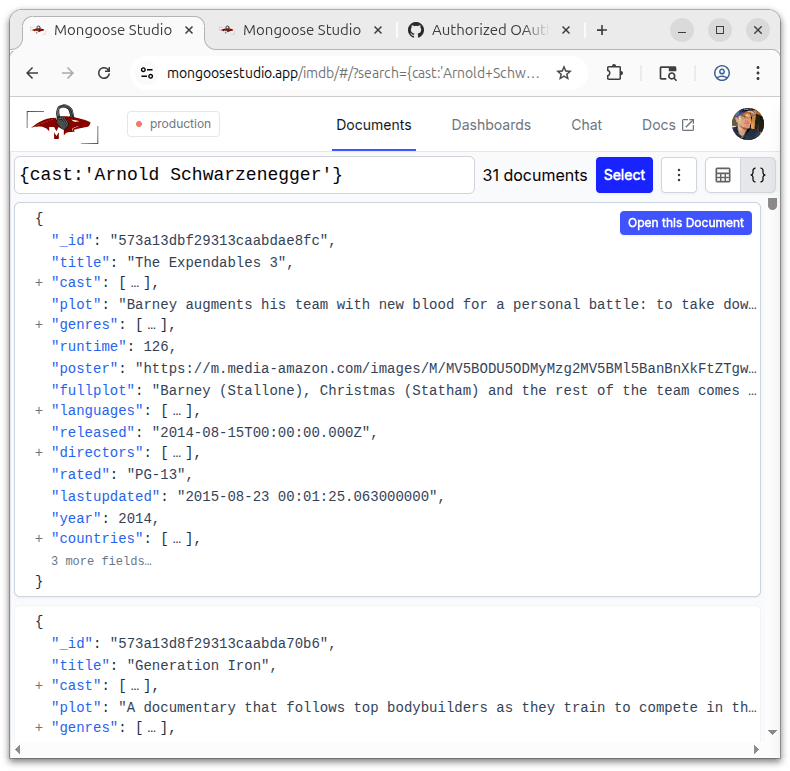Expand genres array in The Expendables 3
This screenshot has height=771, width=790.
tap(39, 325)
